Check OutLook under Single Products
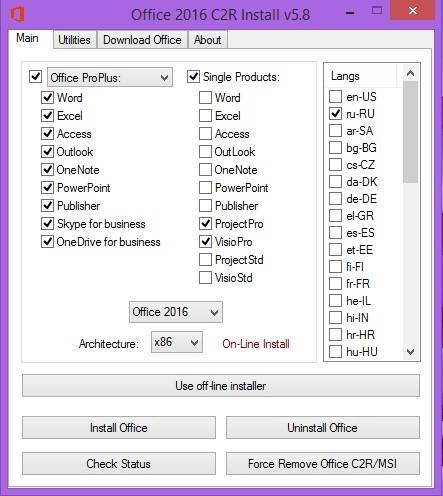 pos(205,151)
